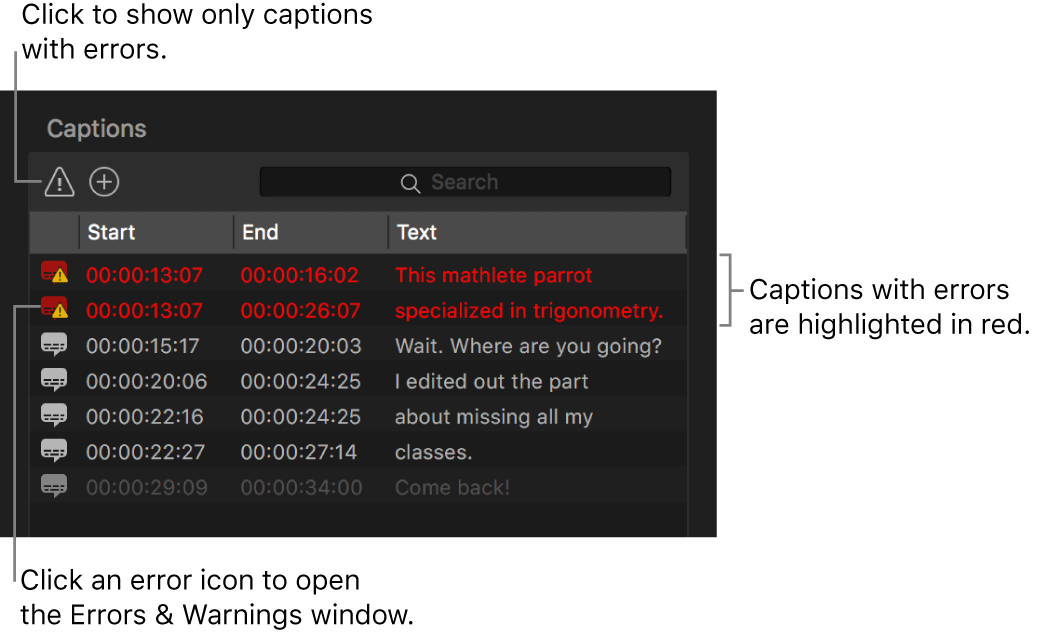Click the caption icon beside 'about missing all my'
The height and width of the screenshot is (638, 1048).
click(x=54, y=416)
